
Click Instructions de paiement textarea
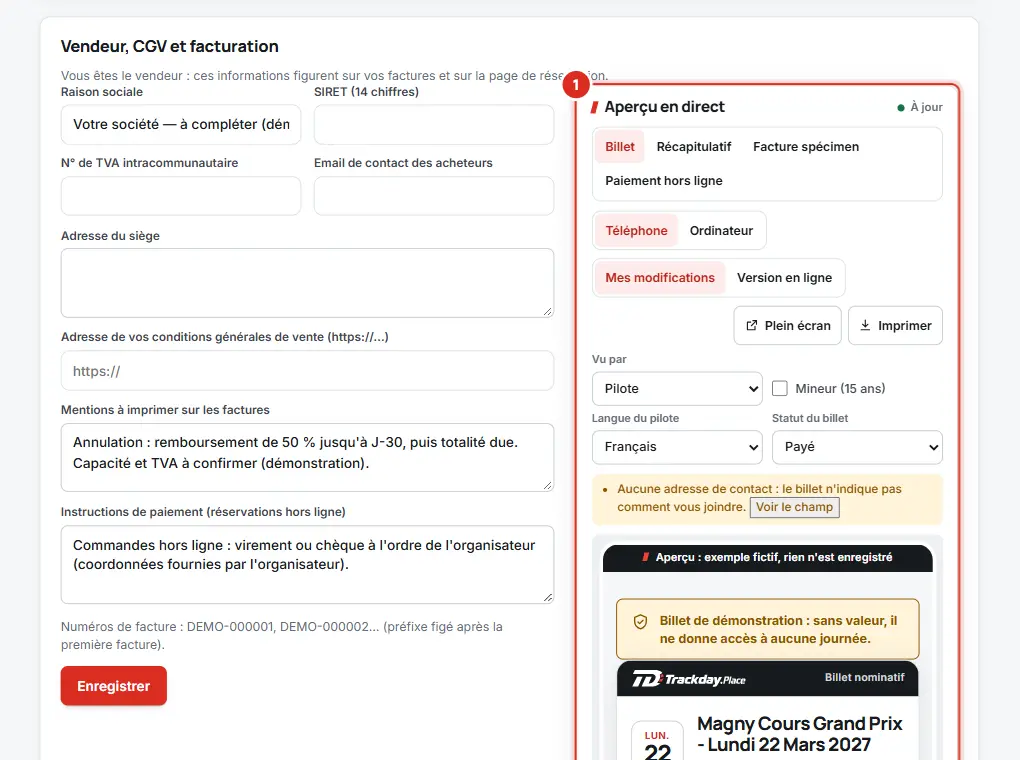[307, 565]
